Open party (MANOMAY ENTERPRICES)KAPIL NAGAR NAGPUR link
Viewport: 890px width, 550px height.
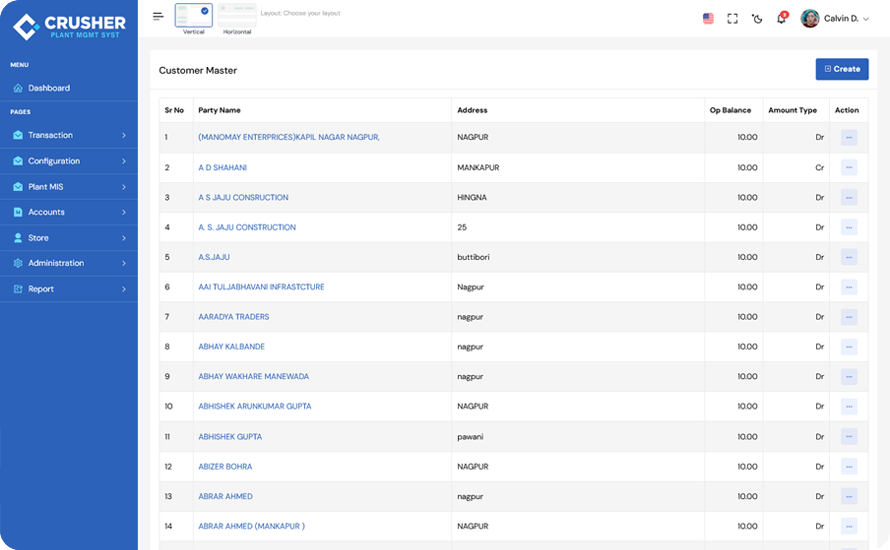click(289, 137)
